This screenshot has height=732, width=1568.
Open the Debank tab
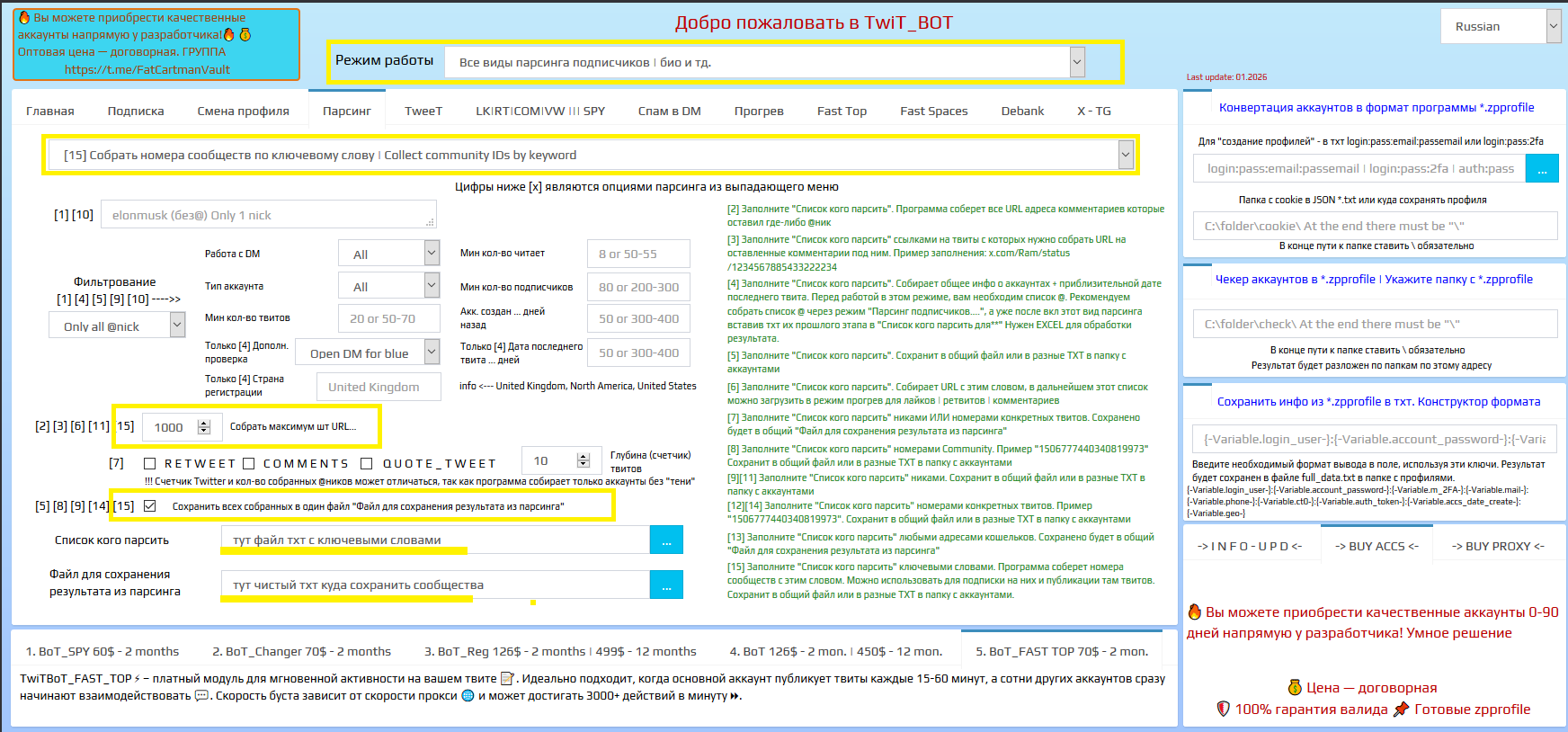[x=1023, y=111]
